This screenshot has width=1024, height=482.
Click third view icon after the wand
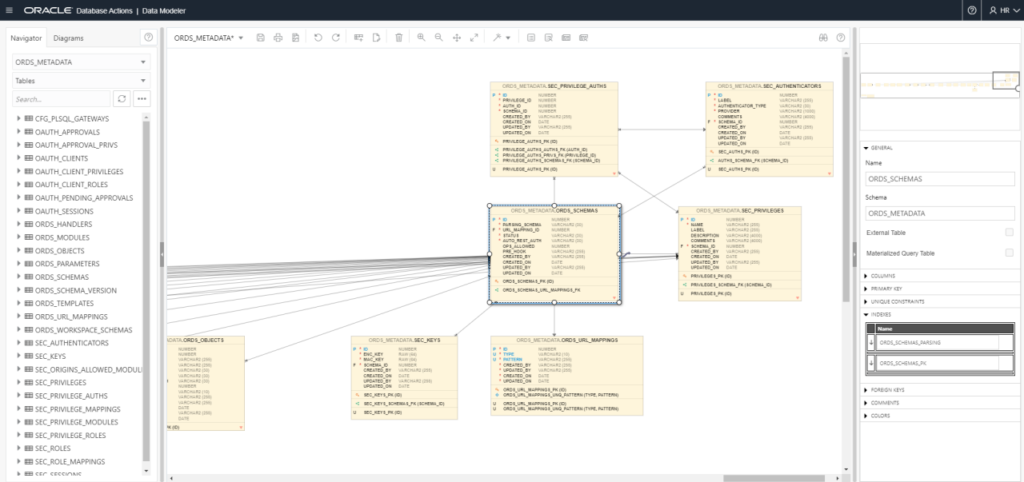click(566, 38)
